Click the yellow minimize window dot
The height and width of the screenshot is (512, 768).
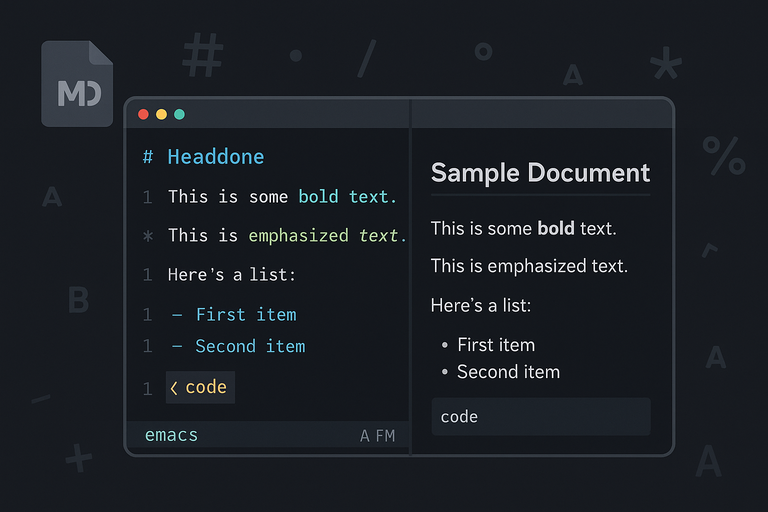coord(161,114)
